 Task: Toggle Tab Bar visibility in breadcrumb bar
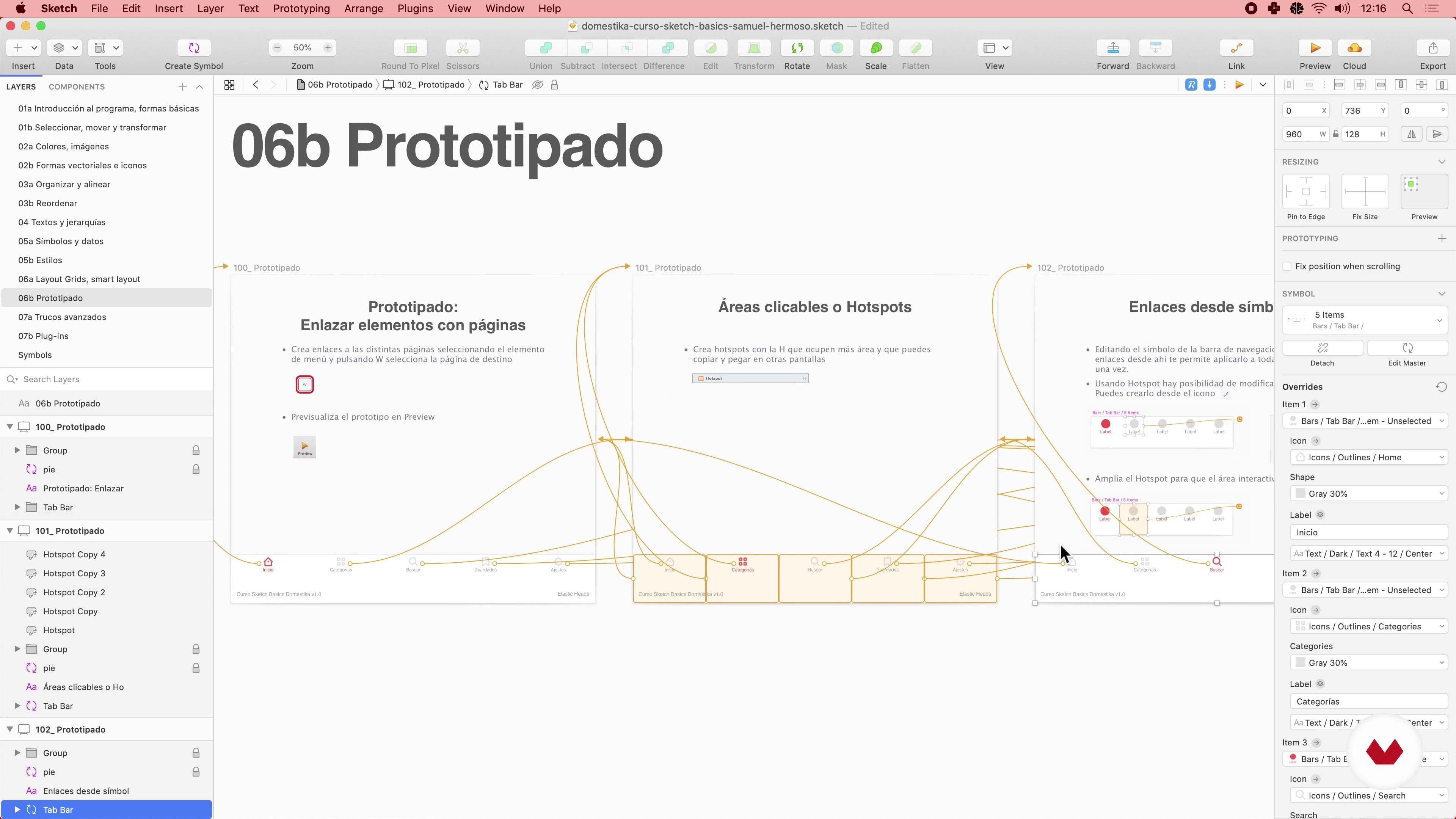click(x=538, y=85)
